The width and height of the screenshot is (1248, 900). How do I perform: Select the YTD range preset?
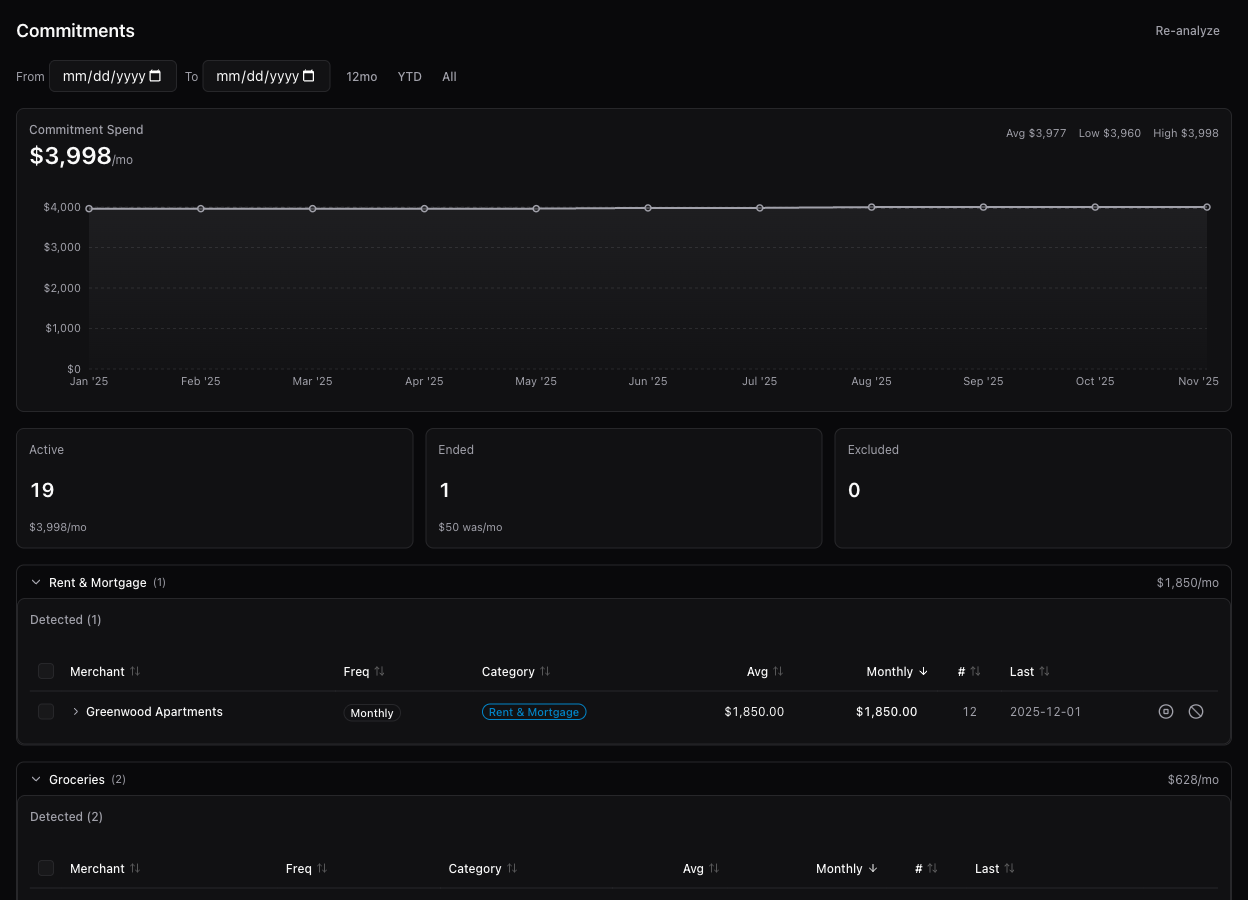click(409, 76)
